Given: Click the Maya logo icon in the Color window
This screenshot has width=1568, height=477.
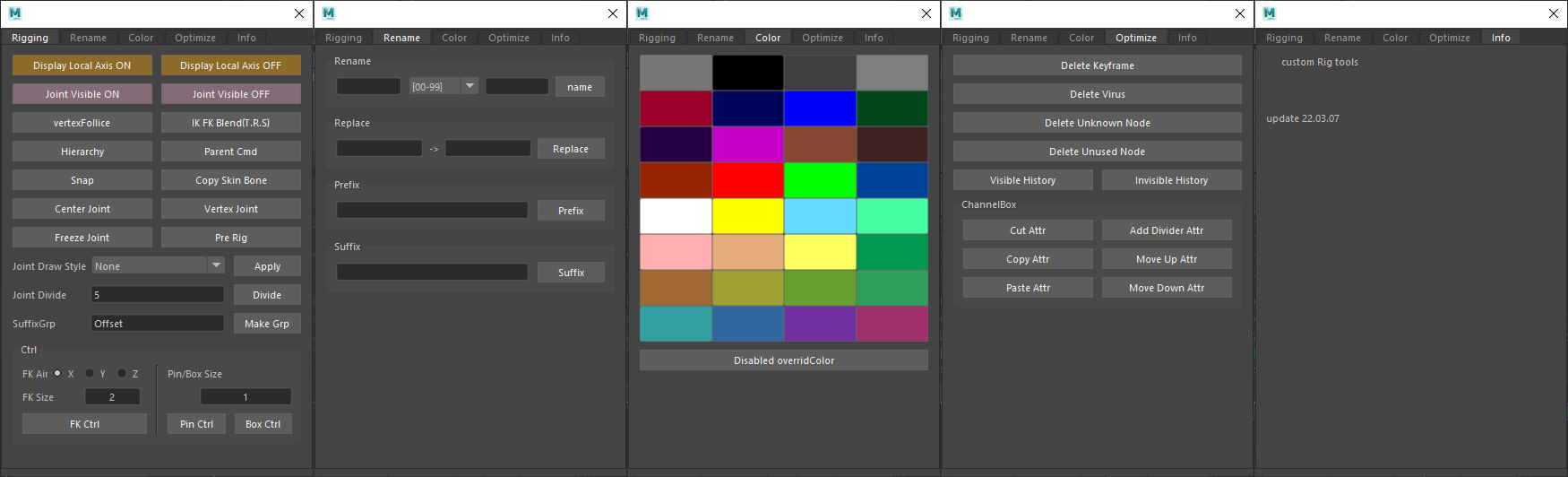Looking at the screenshot, I should (x=642, y=13).
